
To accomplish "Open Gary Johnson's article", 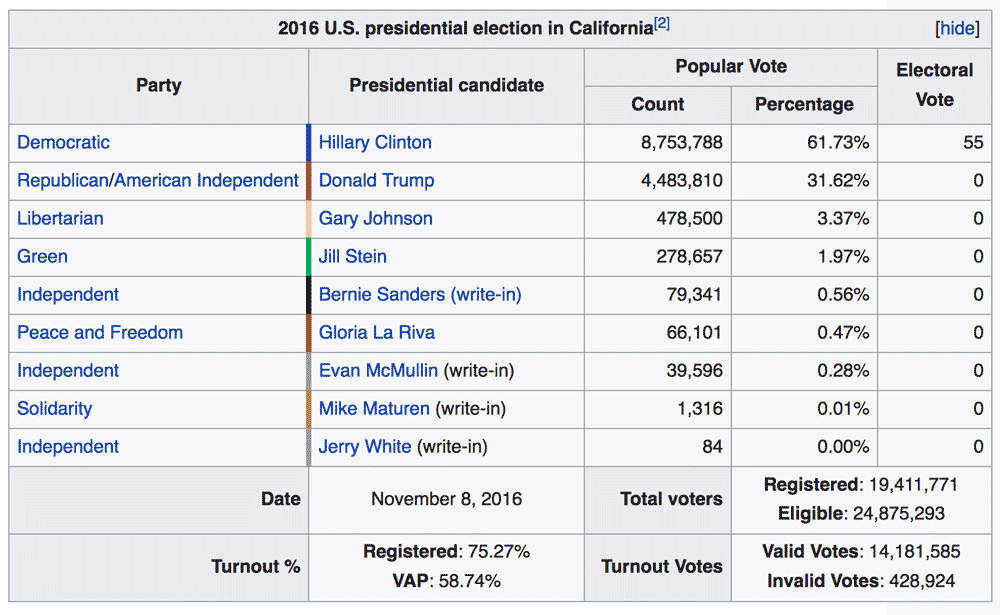I will 375,219.
